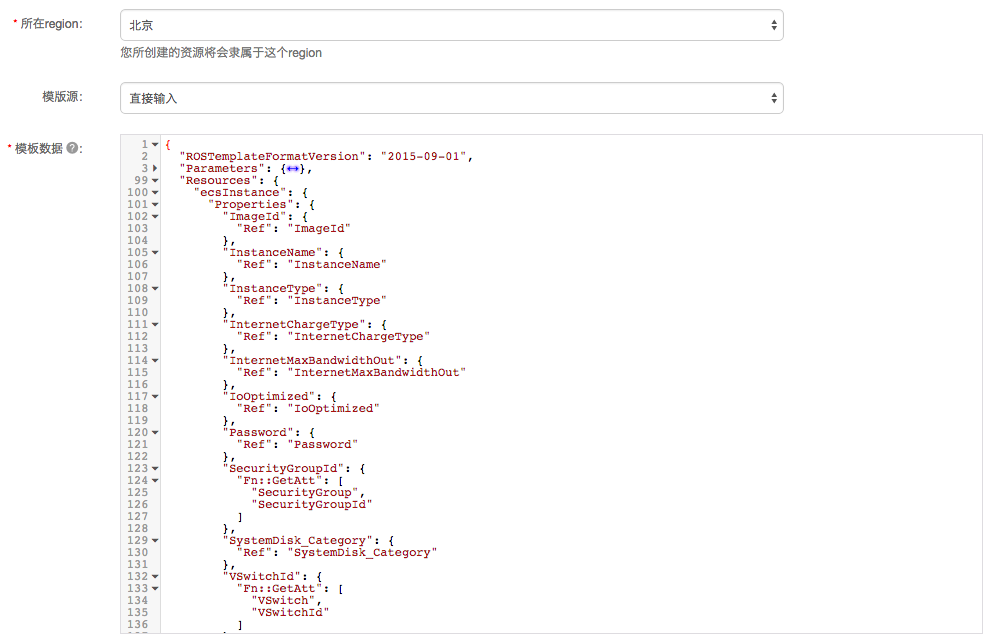Click the "SecurityGroup" string on line 125

click(305, 492)
